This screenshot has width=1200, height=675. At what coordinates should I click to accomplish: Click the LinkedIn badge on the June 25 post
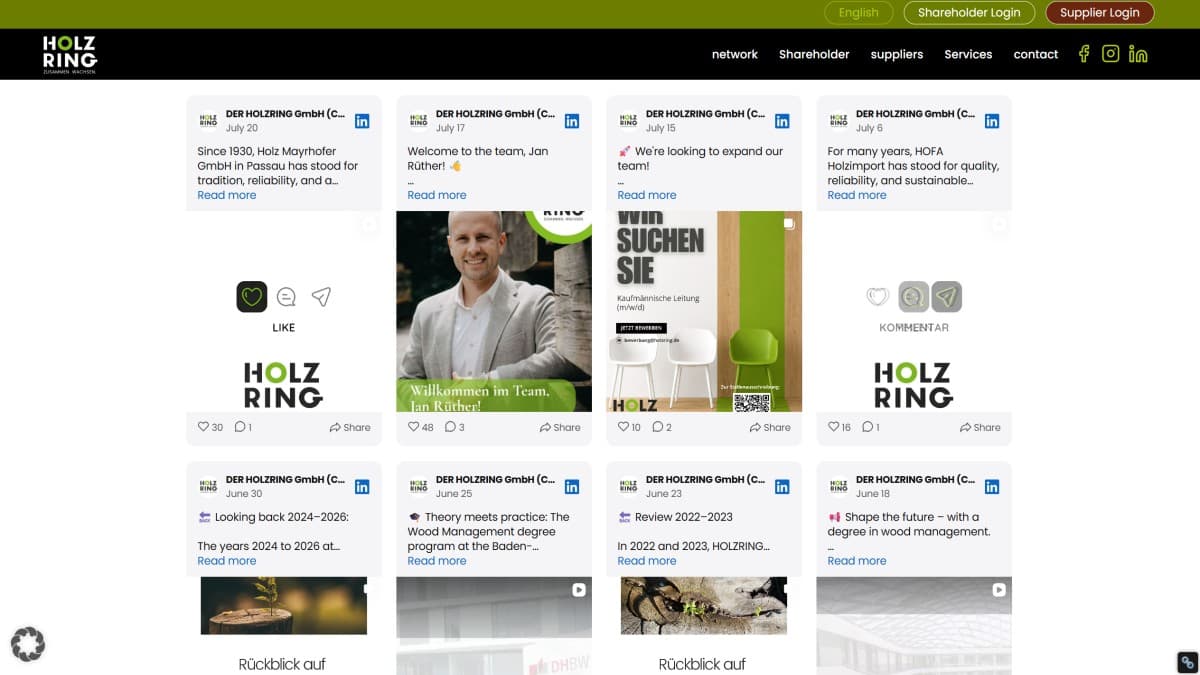[572, 487]
